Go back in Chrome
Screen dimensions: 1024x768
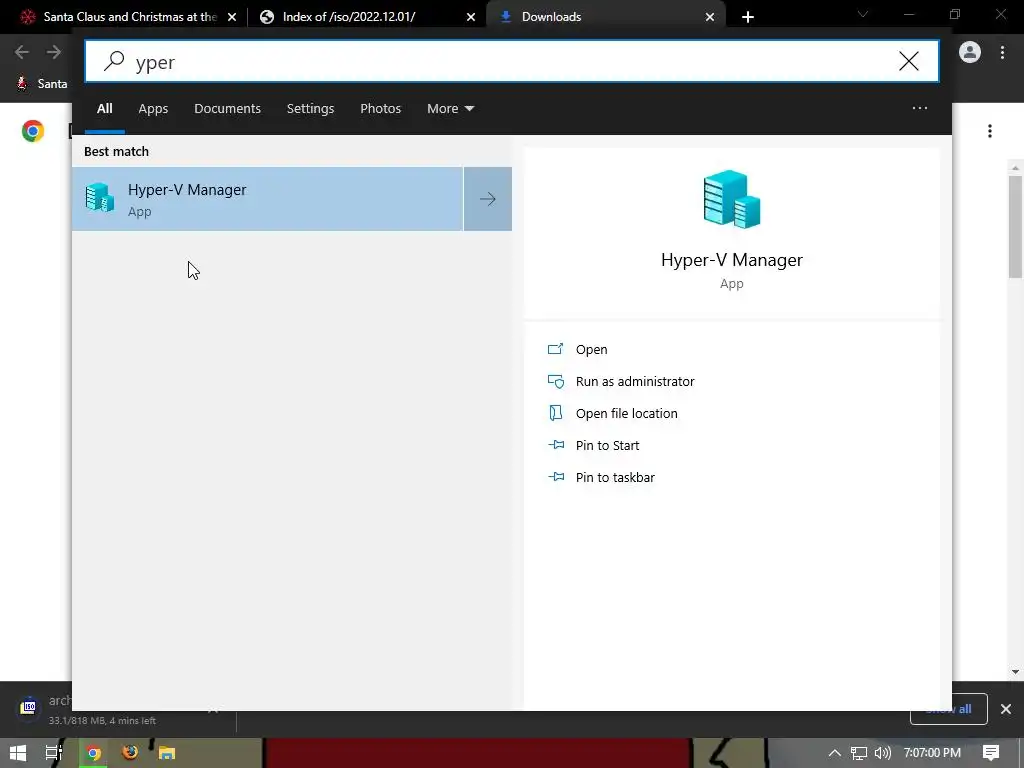pos(22,52)
